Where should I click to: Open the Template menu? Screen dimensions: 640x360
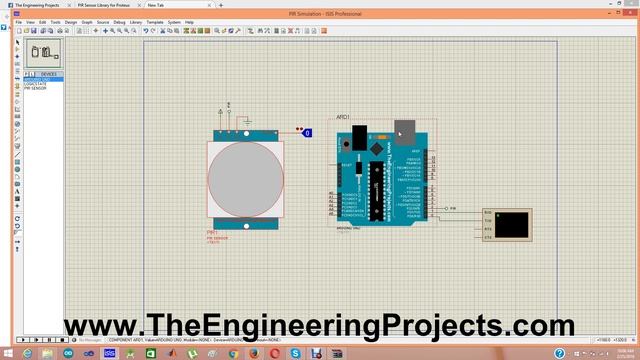pyautogui.click(x=155, y=22)
